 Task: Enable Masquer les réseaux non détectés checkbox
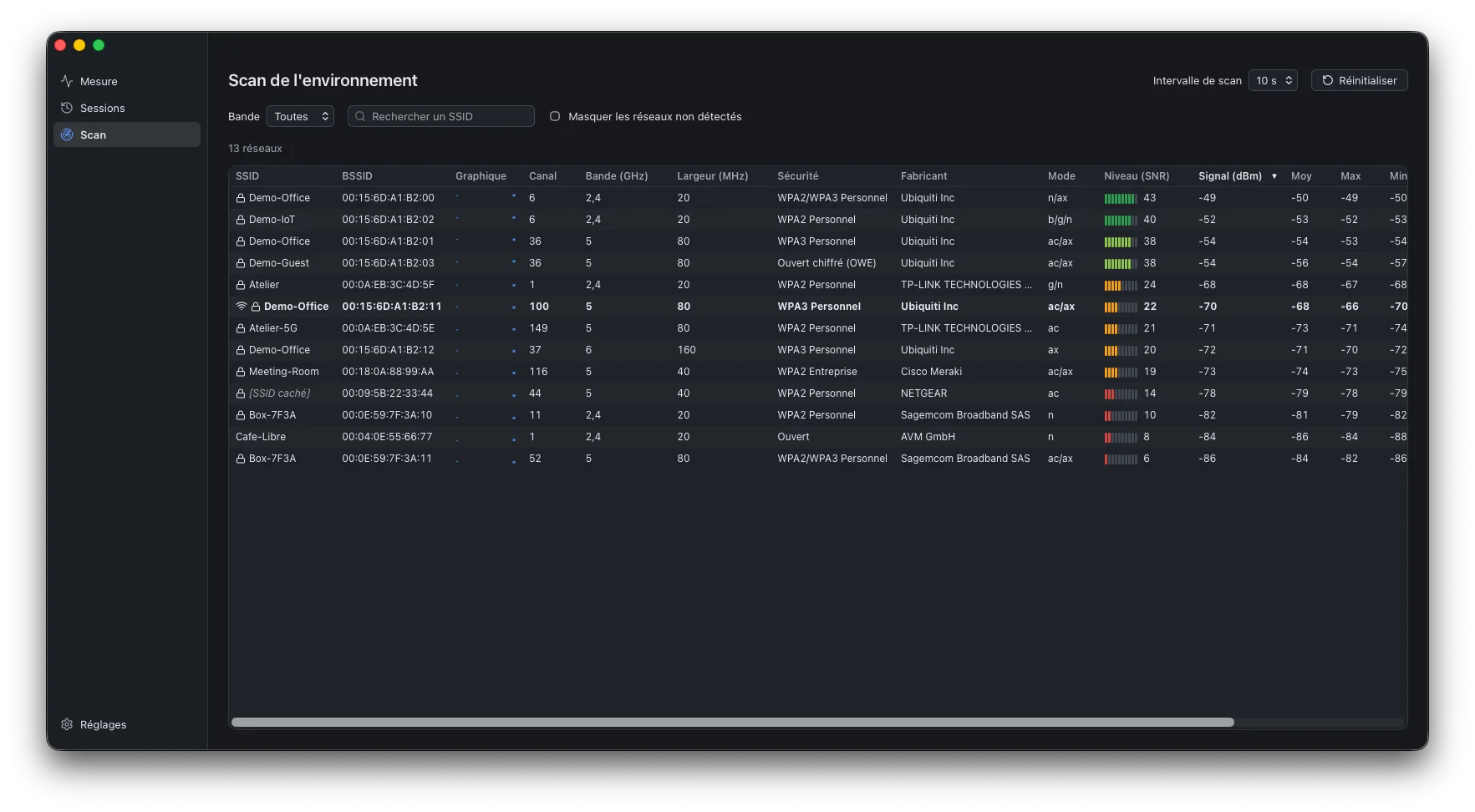pyautogui.click(x=555, y=116)
